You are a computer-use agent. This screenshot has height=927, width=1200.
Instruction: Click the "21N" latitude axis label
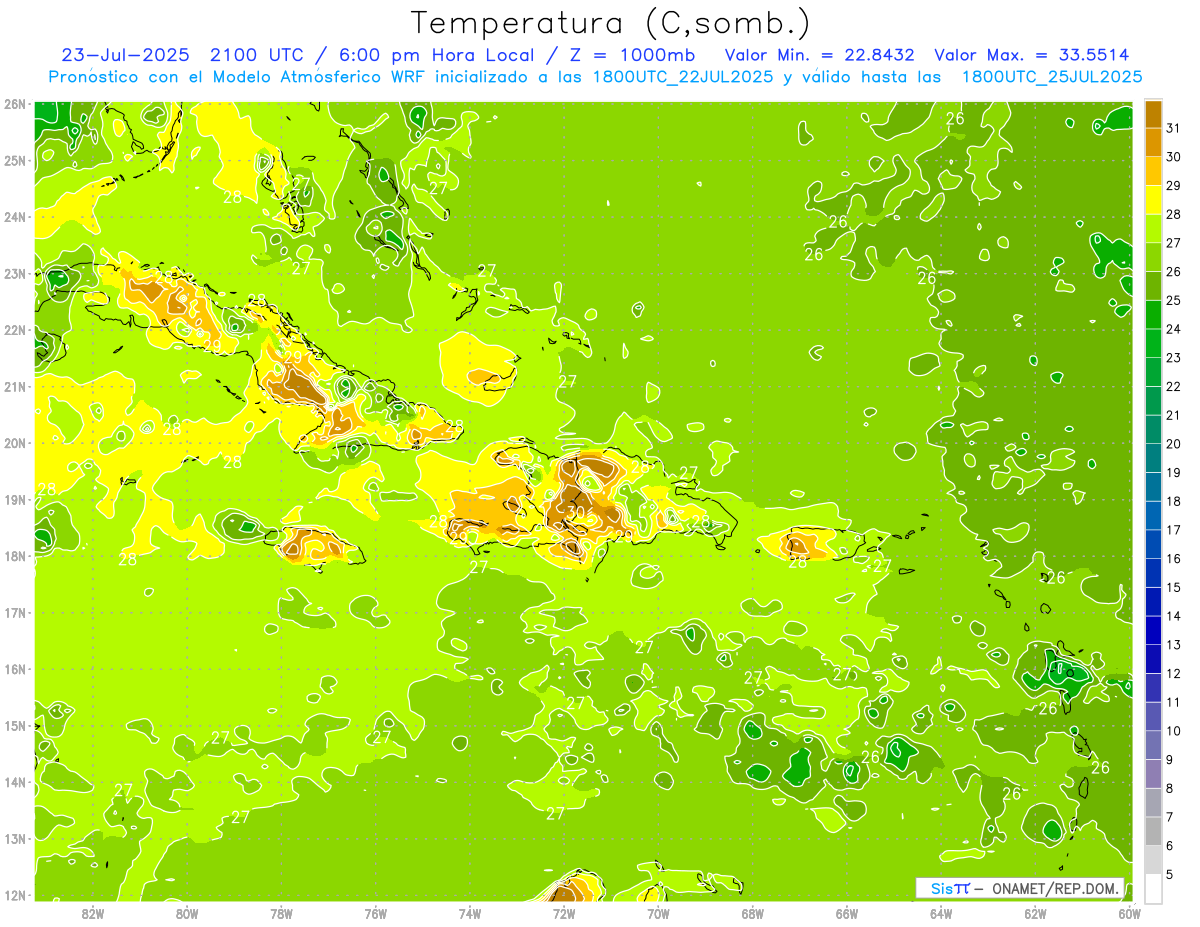pos(14,386)
